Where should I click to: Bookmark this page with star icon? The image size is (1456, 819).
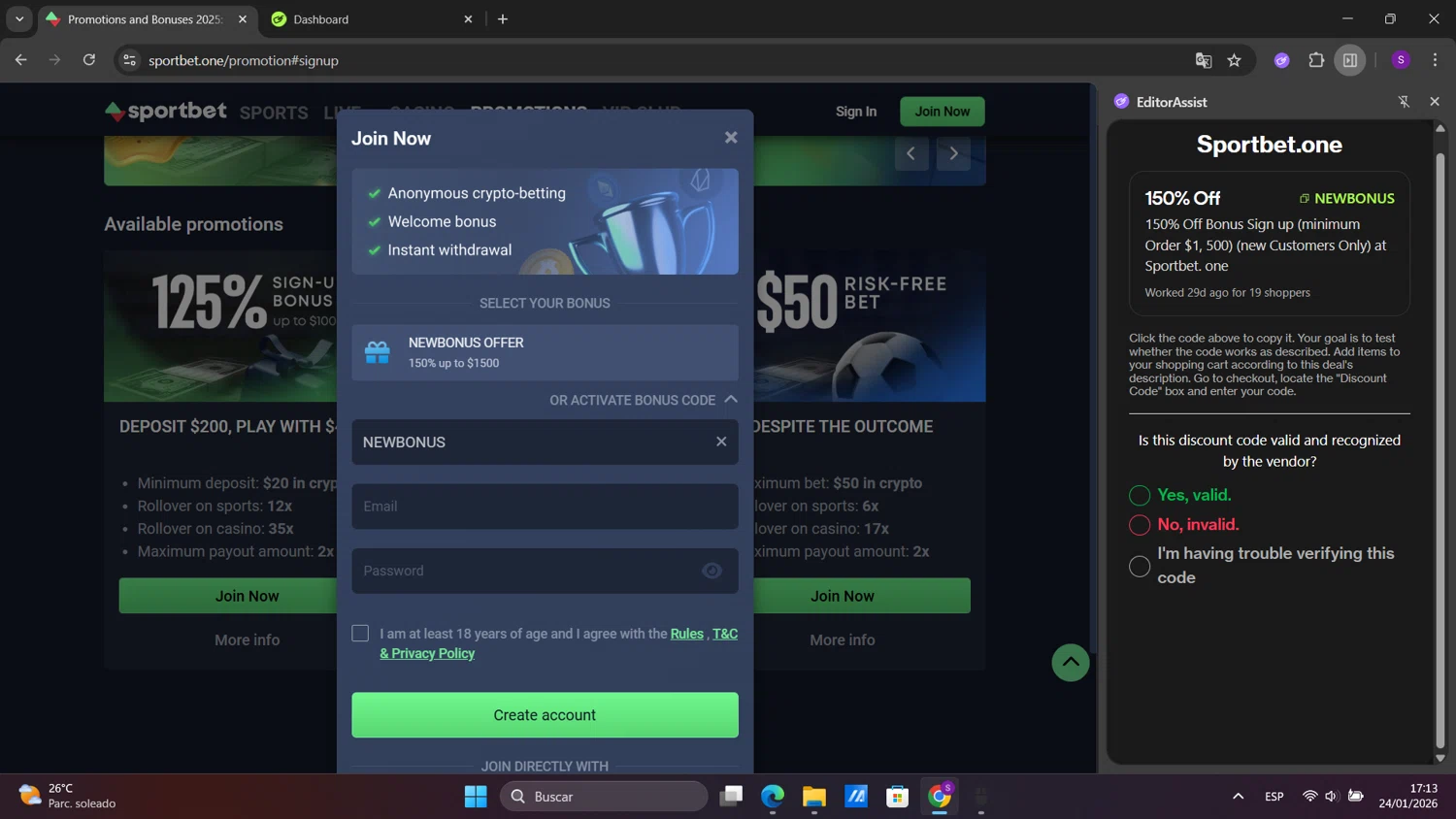point(1235,60)
